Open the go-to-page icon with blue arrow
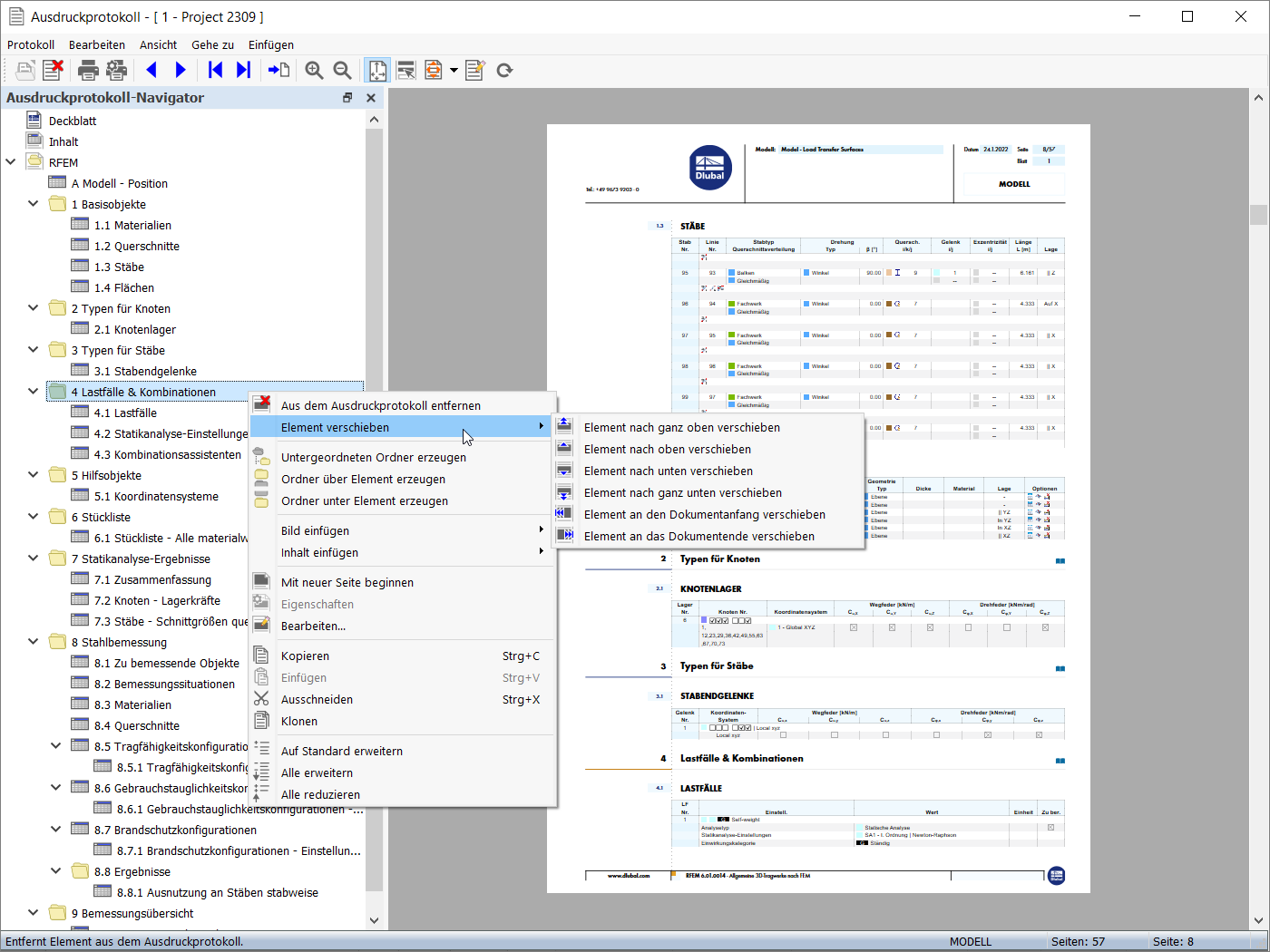The width and height of the screenshot is (1270, 952). click(278, 70)
